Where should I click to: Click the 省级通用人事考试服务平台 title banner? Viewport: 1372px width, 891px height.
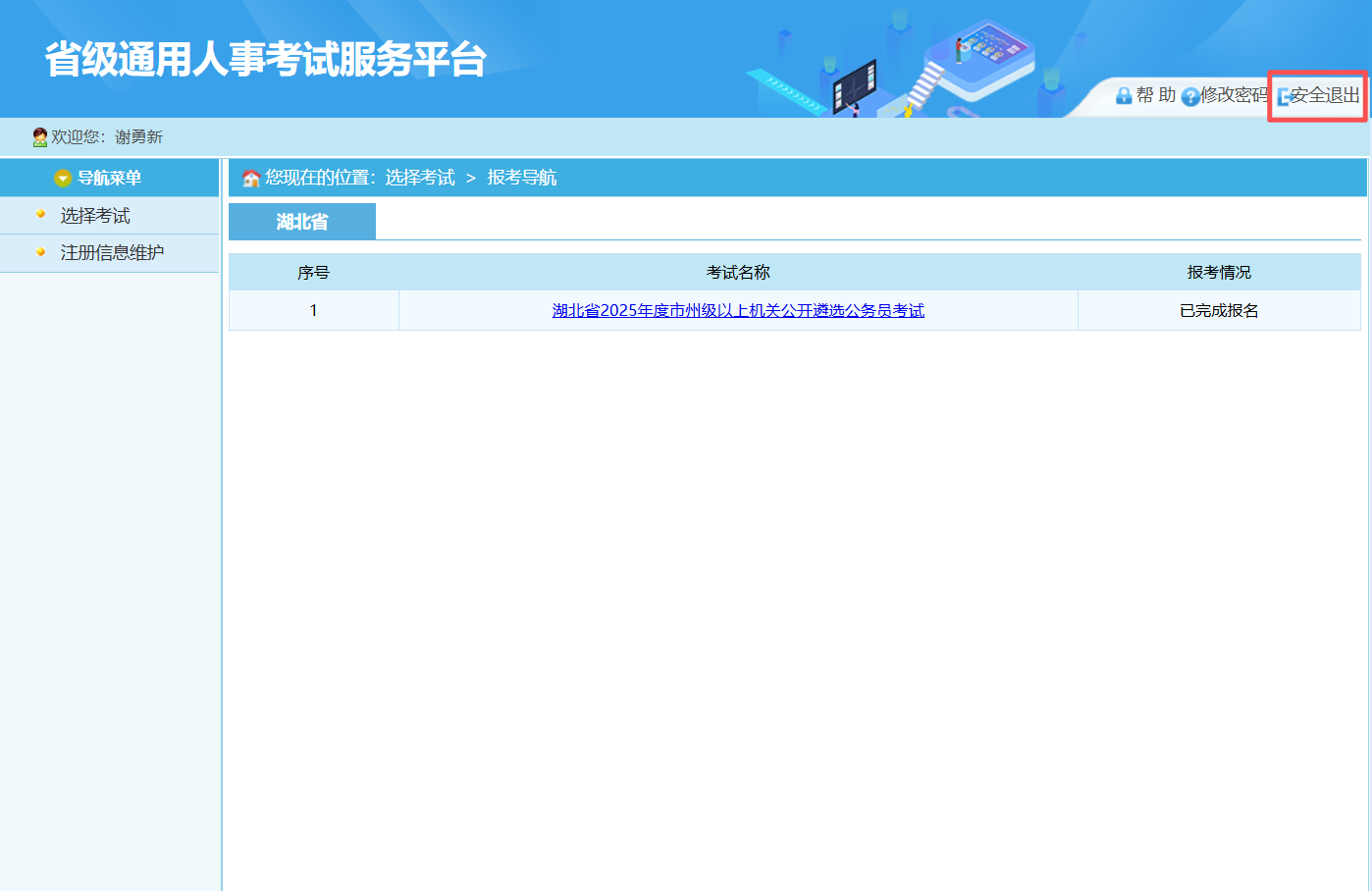pos(265,59)
